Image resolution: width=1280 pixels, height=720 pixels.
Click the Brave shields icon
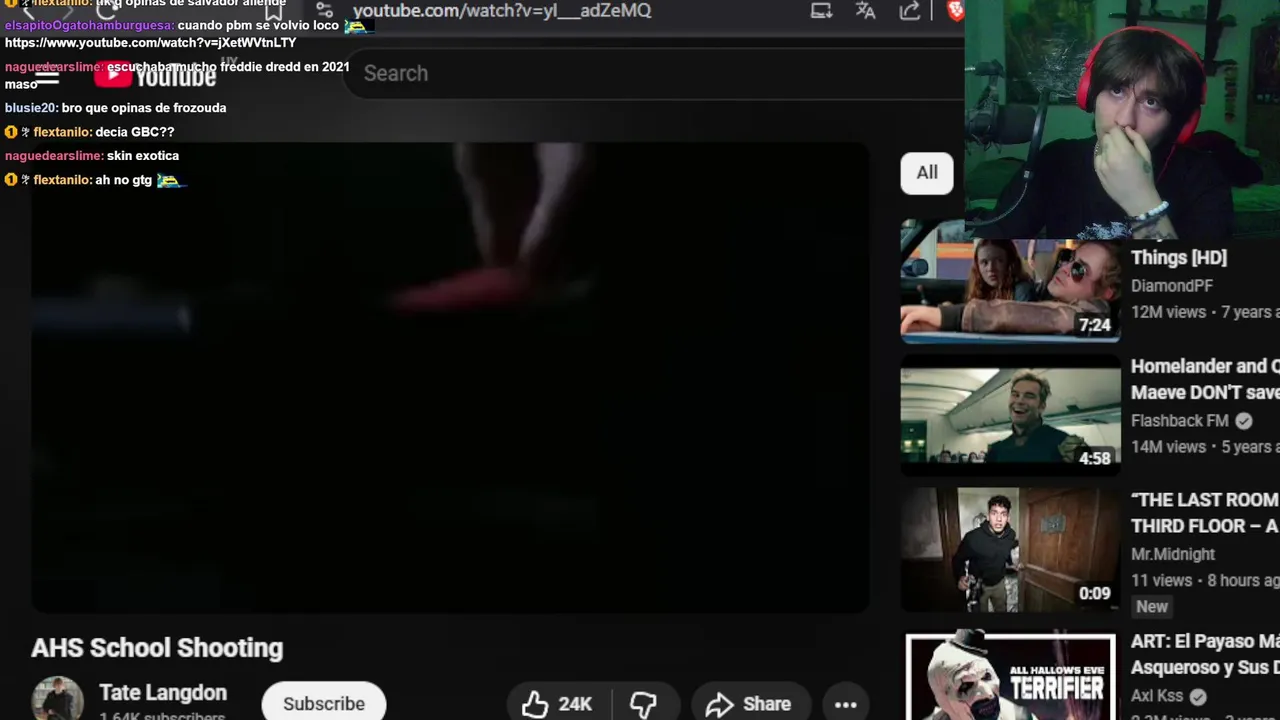click(x=954, y=11)
